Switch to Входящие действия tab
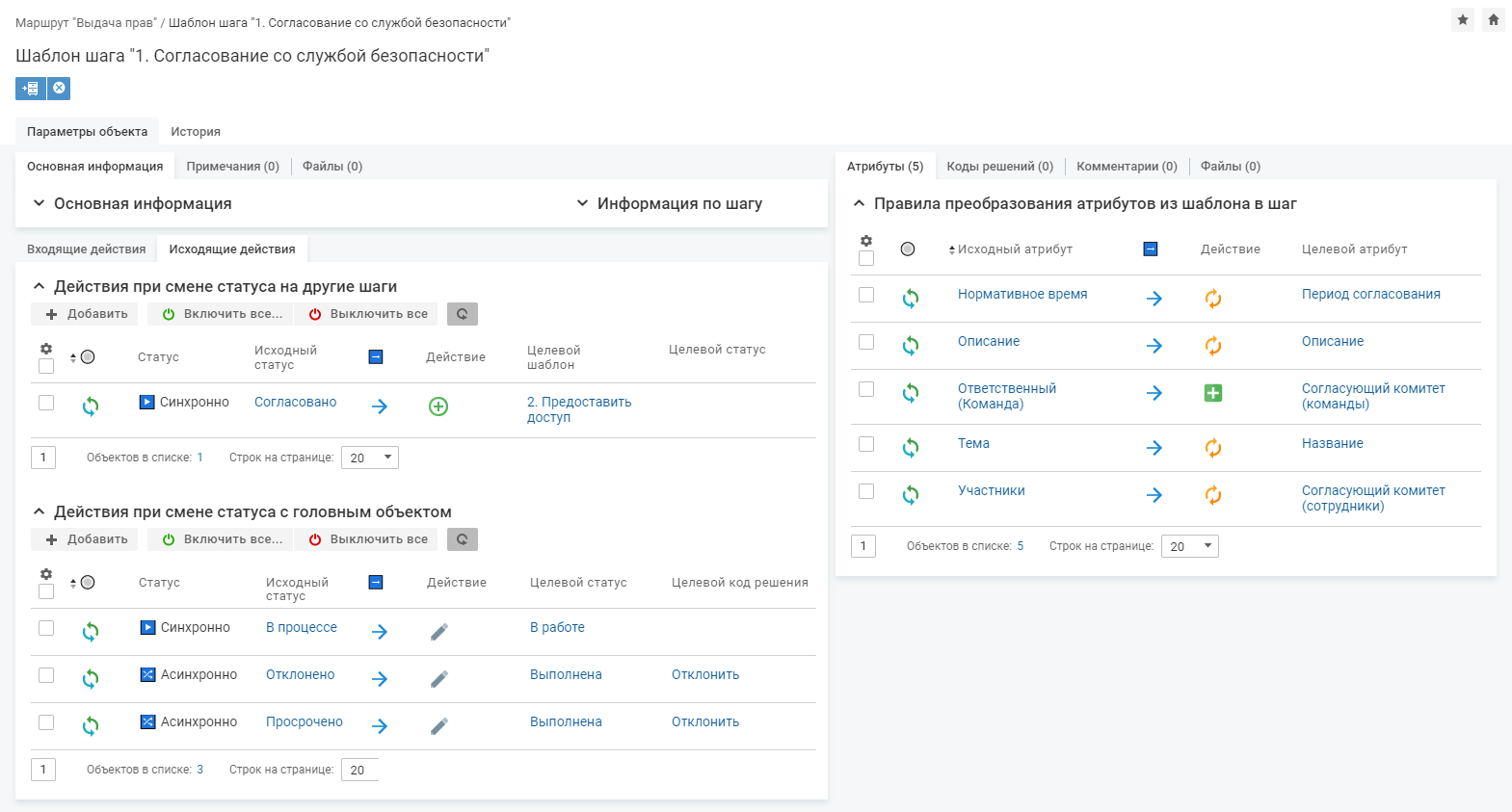This screenshot has width=1512, height=812. click(x=87, y=249)
